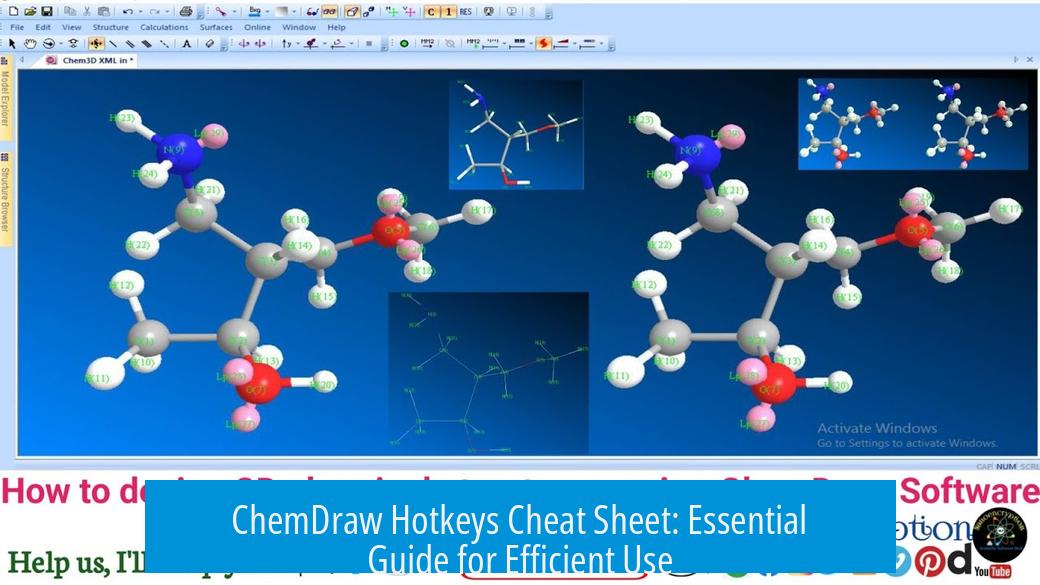Click the spin model icon
The image size is (1040, 585).
(243, 43)
